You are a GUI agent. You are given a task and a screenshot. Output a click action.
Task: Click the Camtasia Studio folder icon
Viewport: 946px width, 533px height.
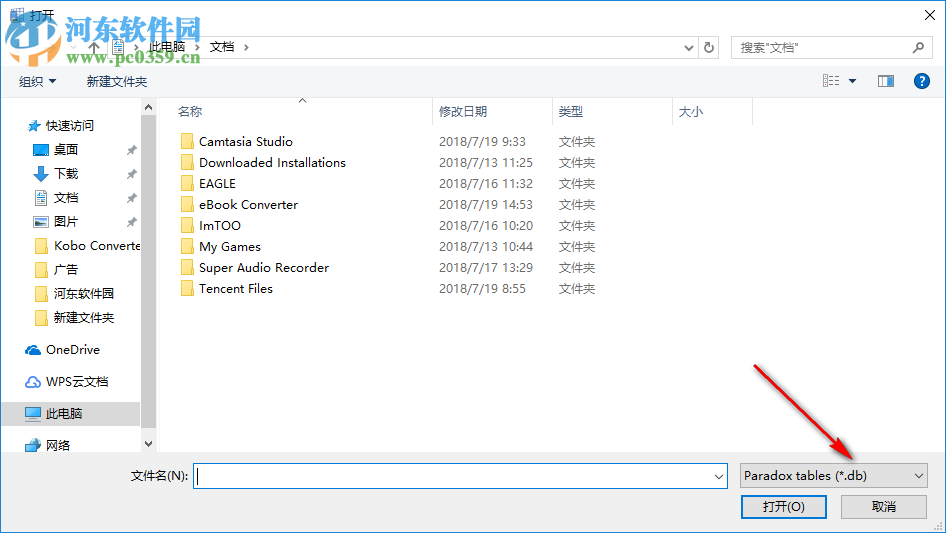click(187, 141)
